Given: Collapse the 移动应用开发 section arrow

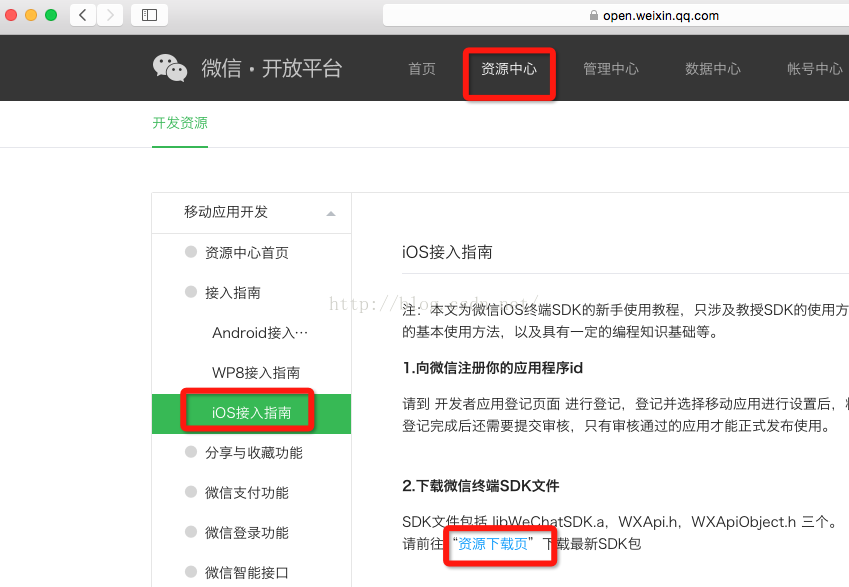Looking at the screenshot, I should click(331, 214).
